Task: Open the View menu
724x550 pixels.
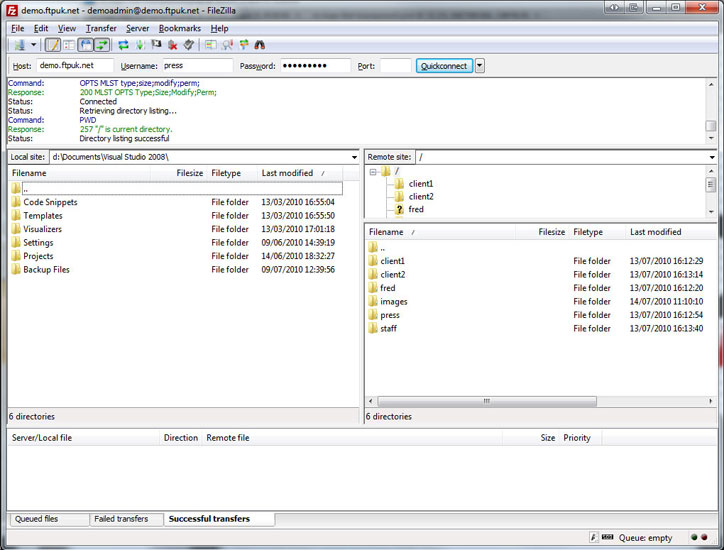Action: [x=66, y=29]
